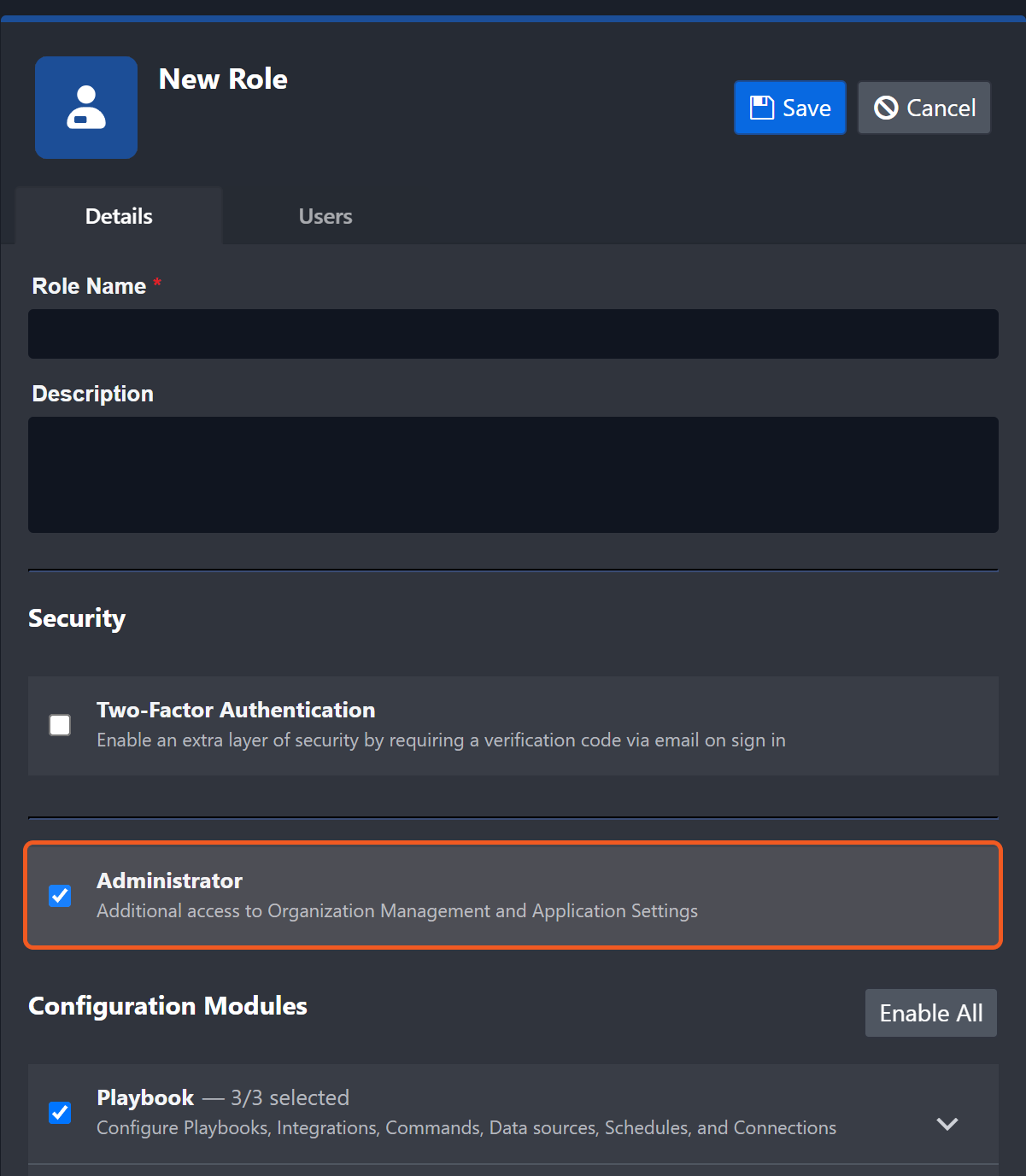Click the Configuration Modules heading
Screen dimensions: 1026x1176
167,1006
